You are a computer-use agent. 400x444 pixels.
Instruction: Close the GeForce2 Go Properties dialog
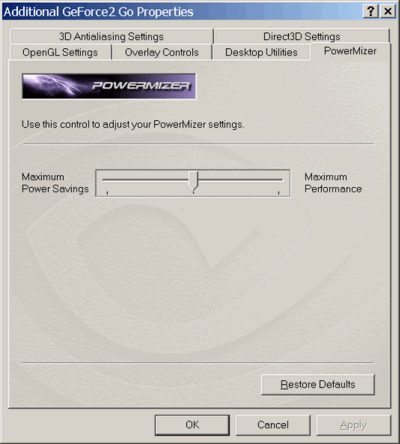point(388,12)
